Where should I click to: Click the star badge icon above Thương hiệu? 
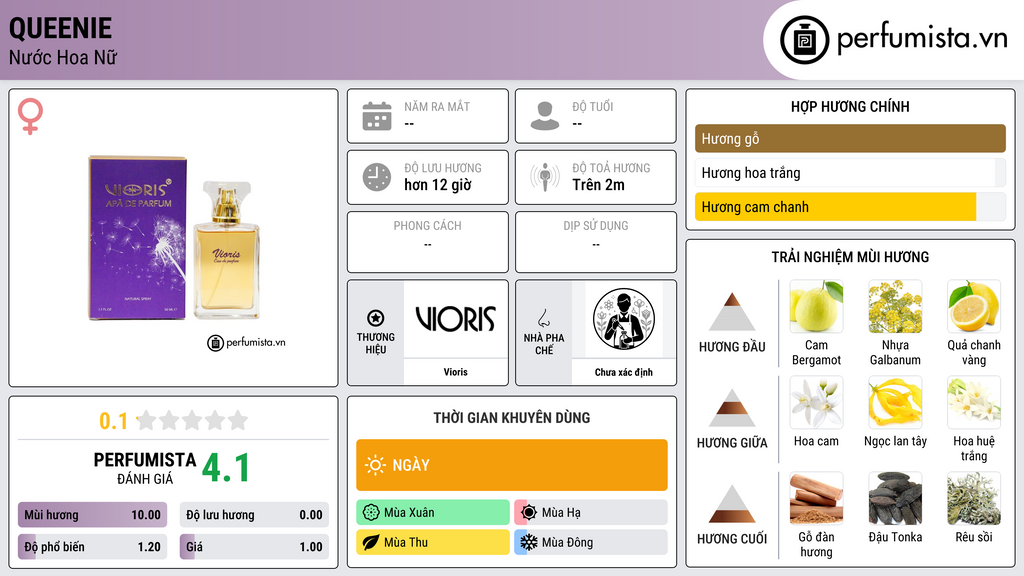pyautogui.click(x=376, y=318)
